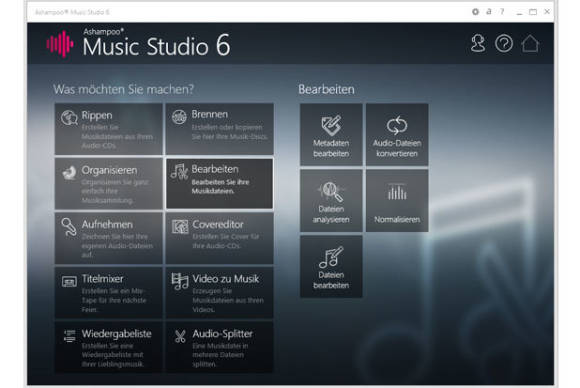
Task: Open settings gear in title bar
Action: click(x=475, y=12)
